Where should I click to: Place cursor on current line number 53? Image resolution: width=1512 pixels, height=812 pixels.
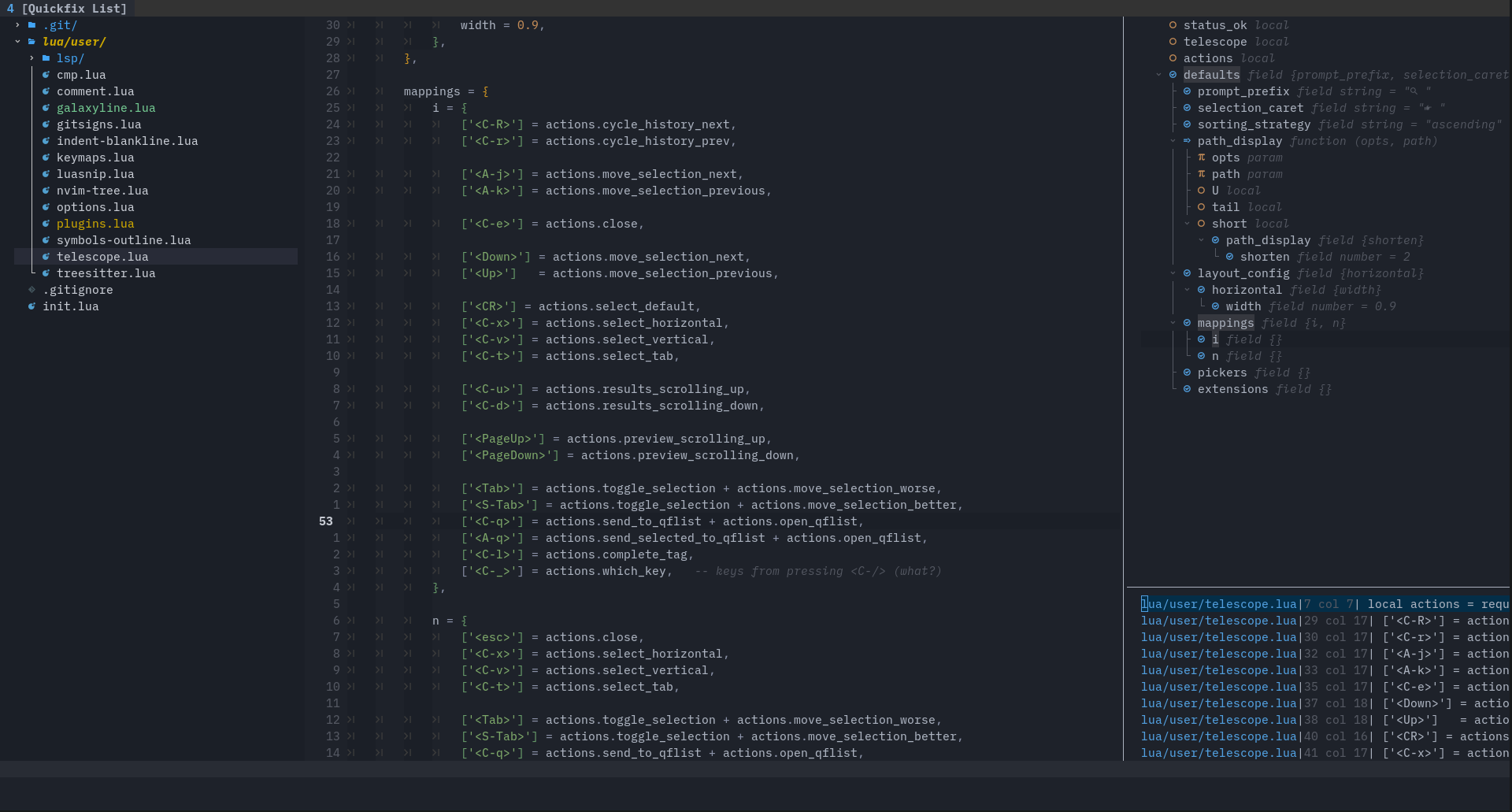[x=326, y=521]
